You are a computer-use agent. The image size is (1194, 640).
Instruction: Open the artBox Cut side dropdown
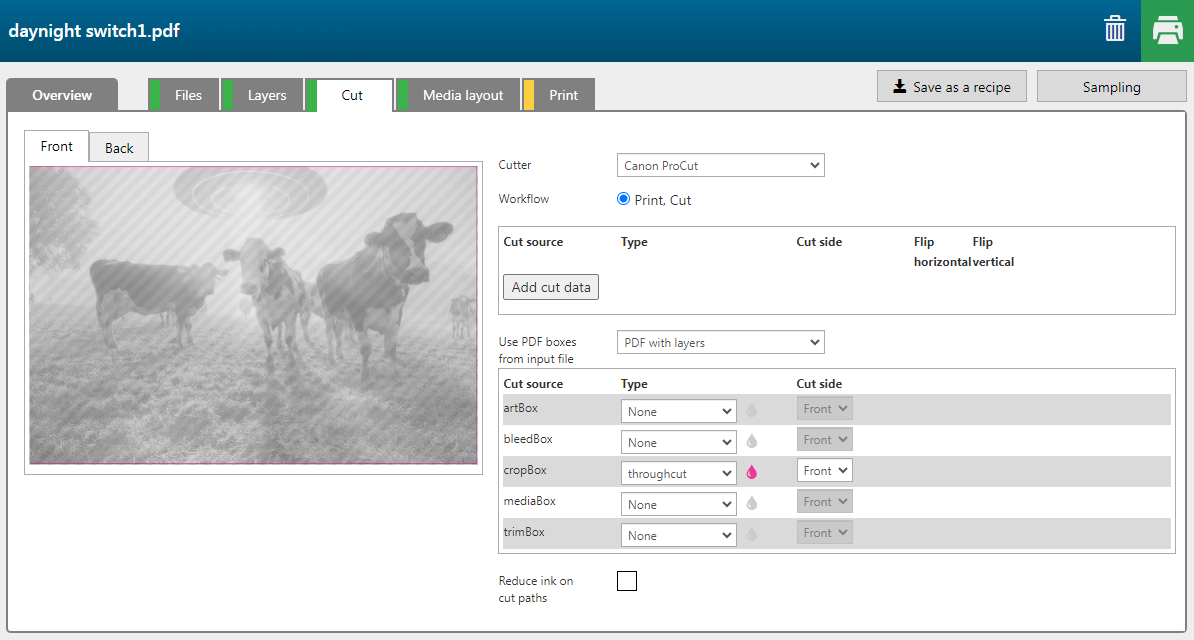click(x=825, y=408)
